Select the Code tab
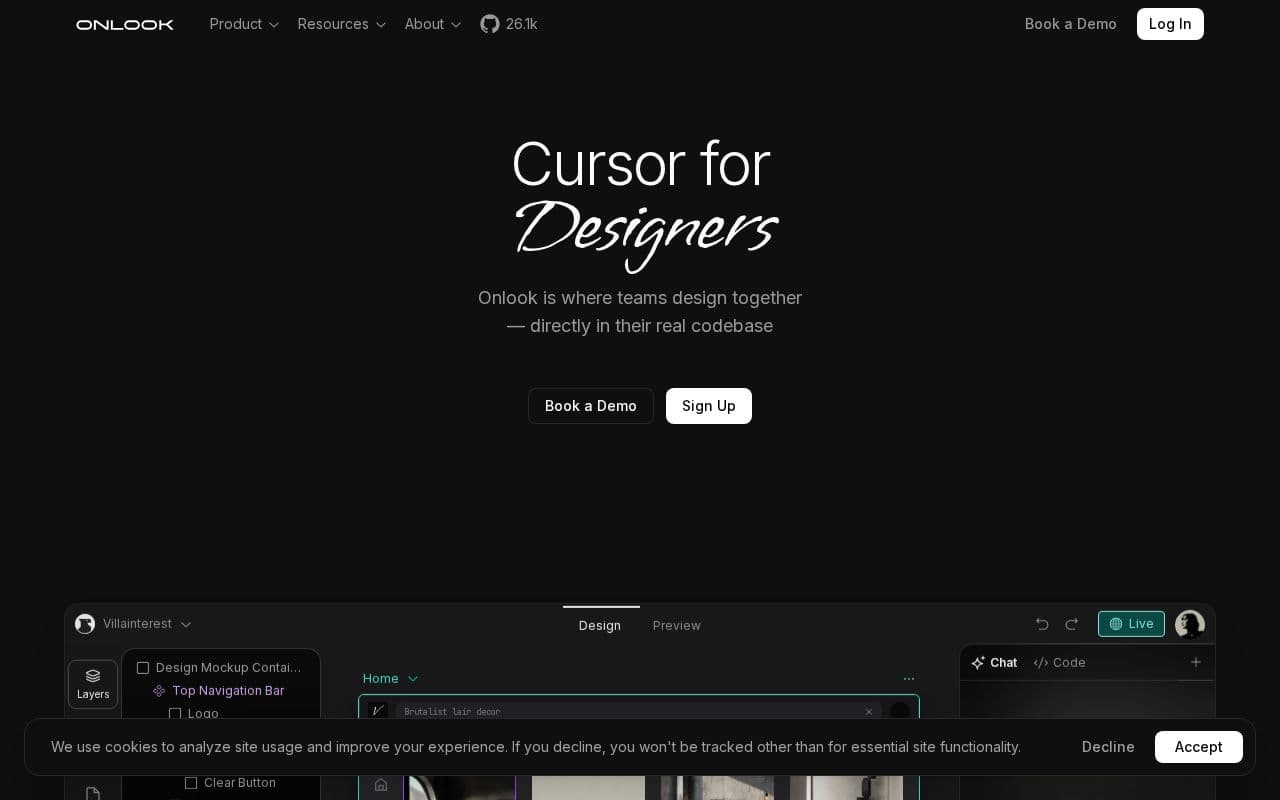1280x800 pixels. click(1059, 663)
